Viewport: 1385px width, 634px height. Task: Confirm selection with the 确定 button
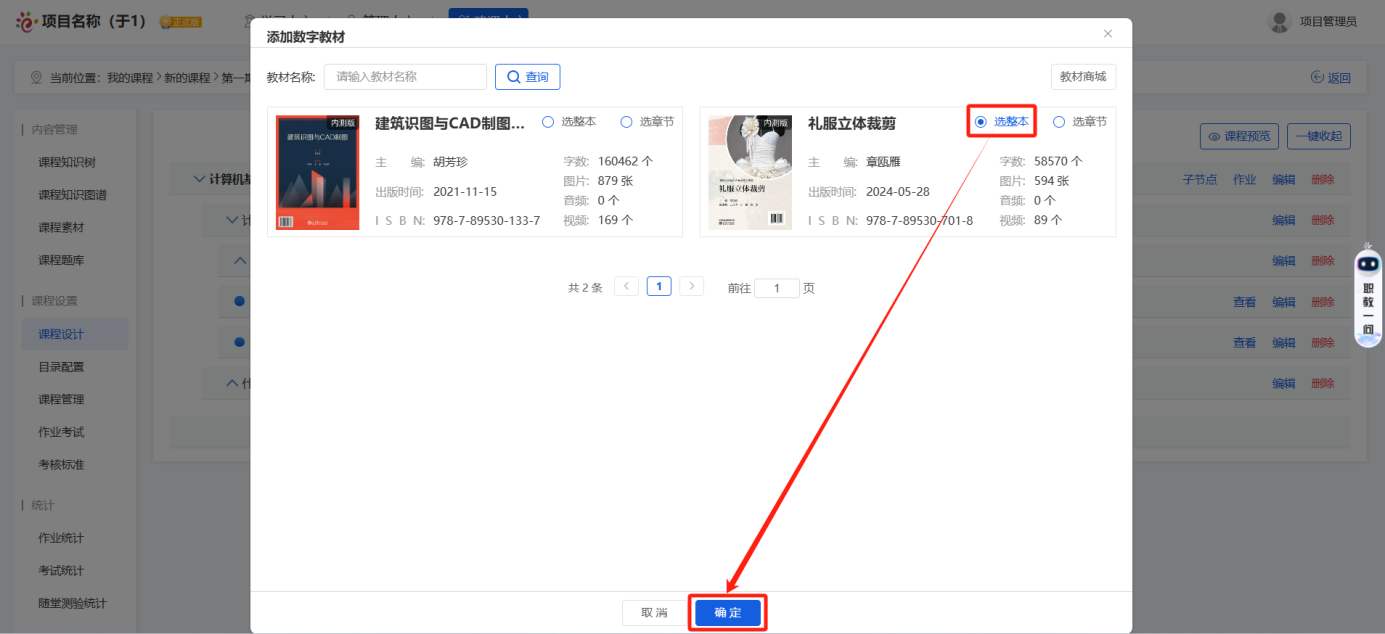pos(727,612)
